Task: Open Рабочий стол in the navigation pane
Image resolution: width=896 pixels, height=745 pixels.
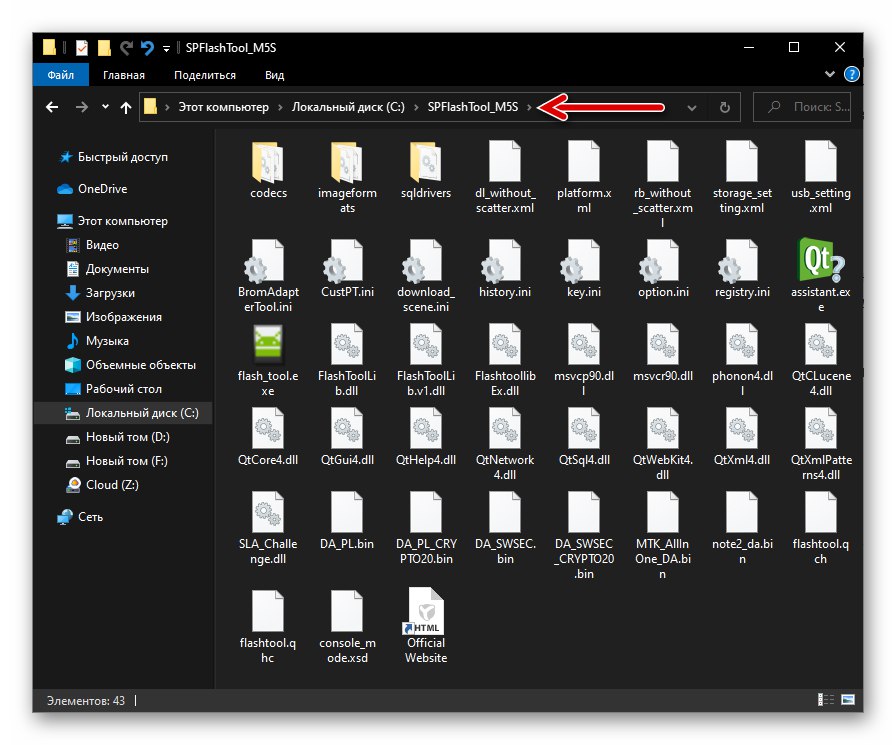Action: point(113,388)
